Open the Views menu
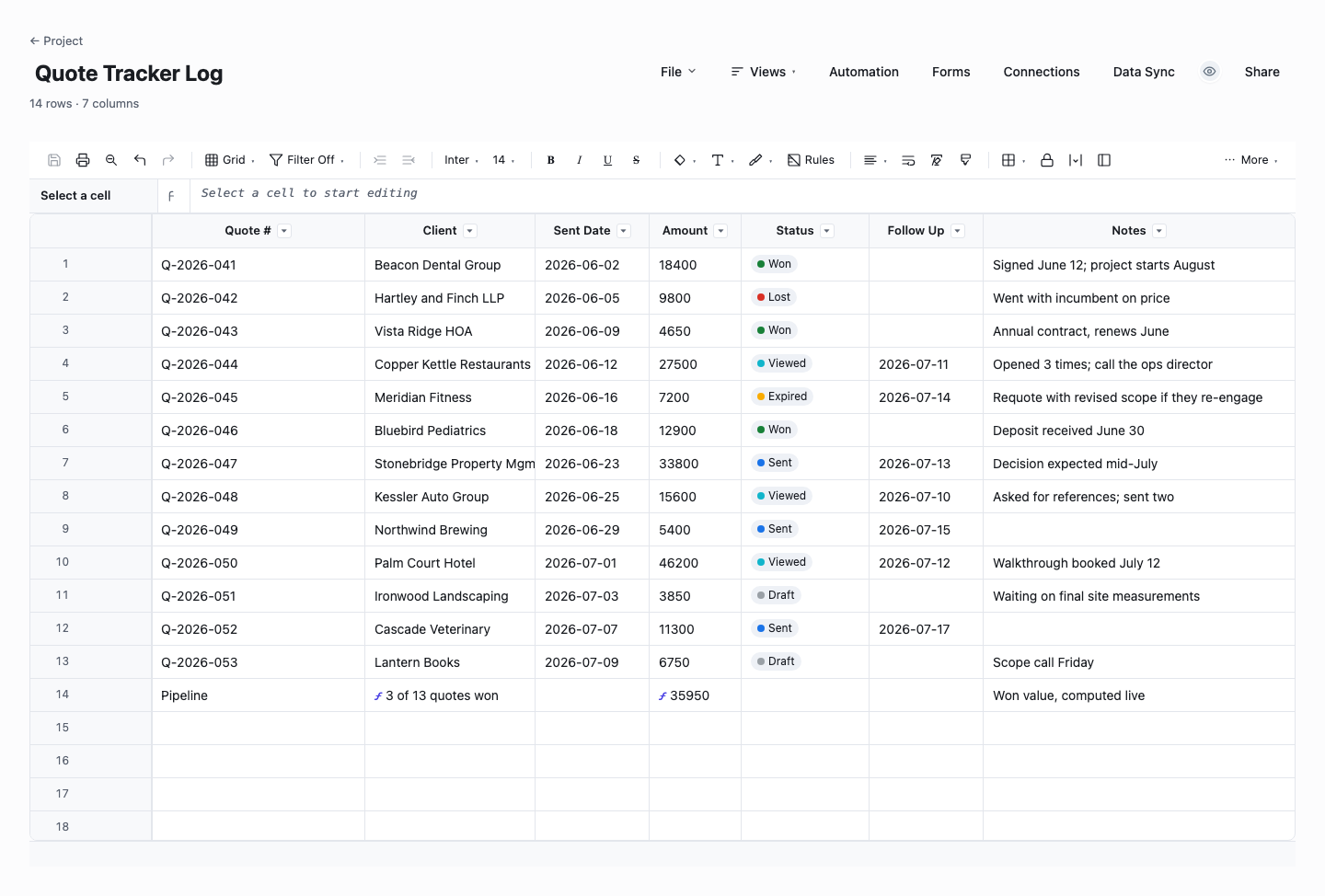Screen dimensions: 1325x896 (764, 72)
